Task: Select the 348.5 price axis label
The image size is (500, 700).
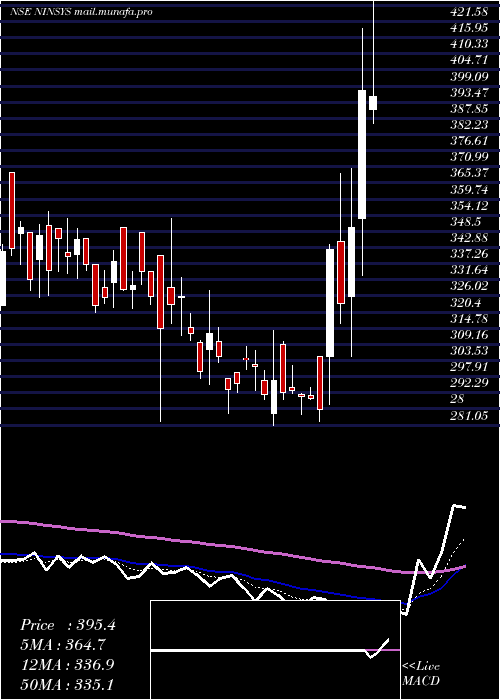Action: pos(466,222)
